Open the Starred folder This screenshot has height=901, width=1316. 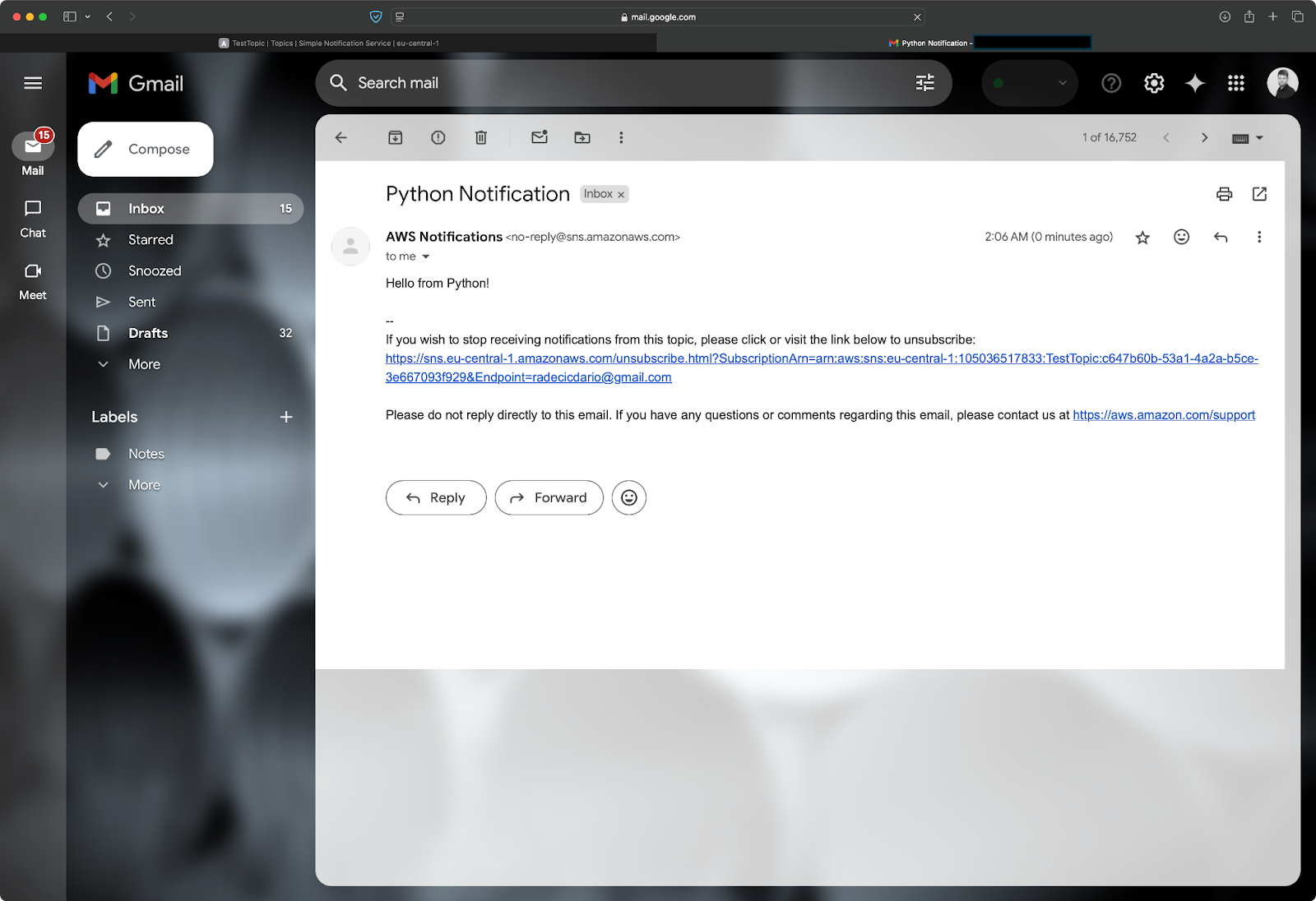click(x=191, y=240)
